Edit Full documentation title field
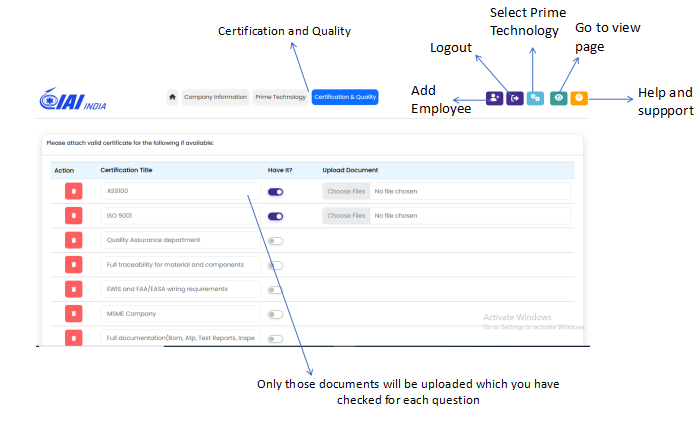The image size is (700, 437). (x=180, y=338)
